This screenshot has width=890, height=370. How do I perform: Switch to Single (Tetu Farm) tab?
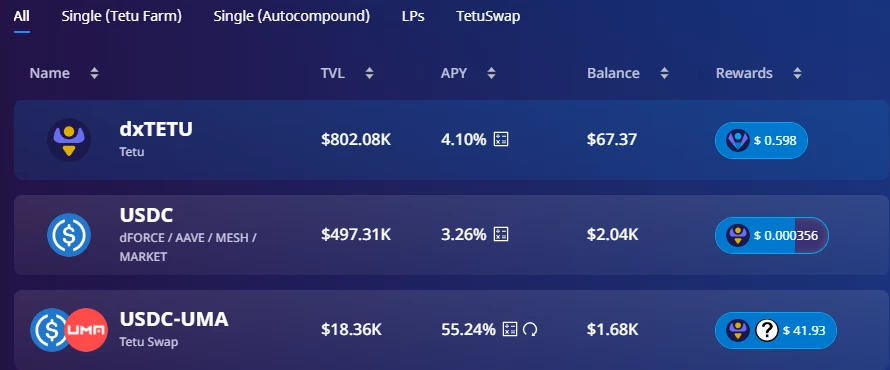pyautogui.click(x=121, y=16)
